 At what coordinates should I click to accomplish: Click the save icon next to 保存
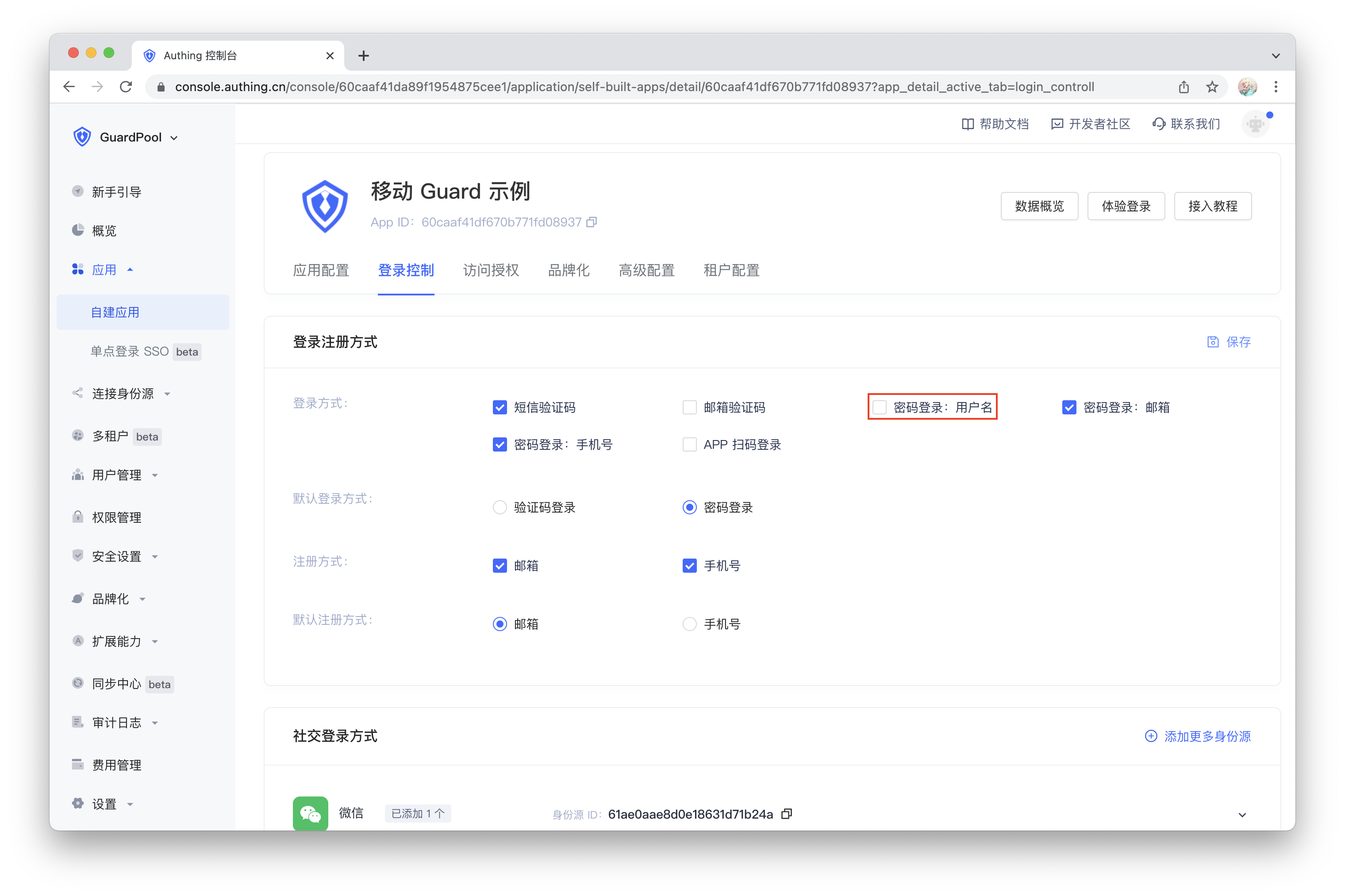click(1212, 342)
